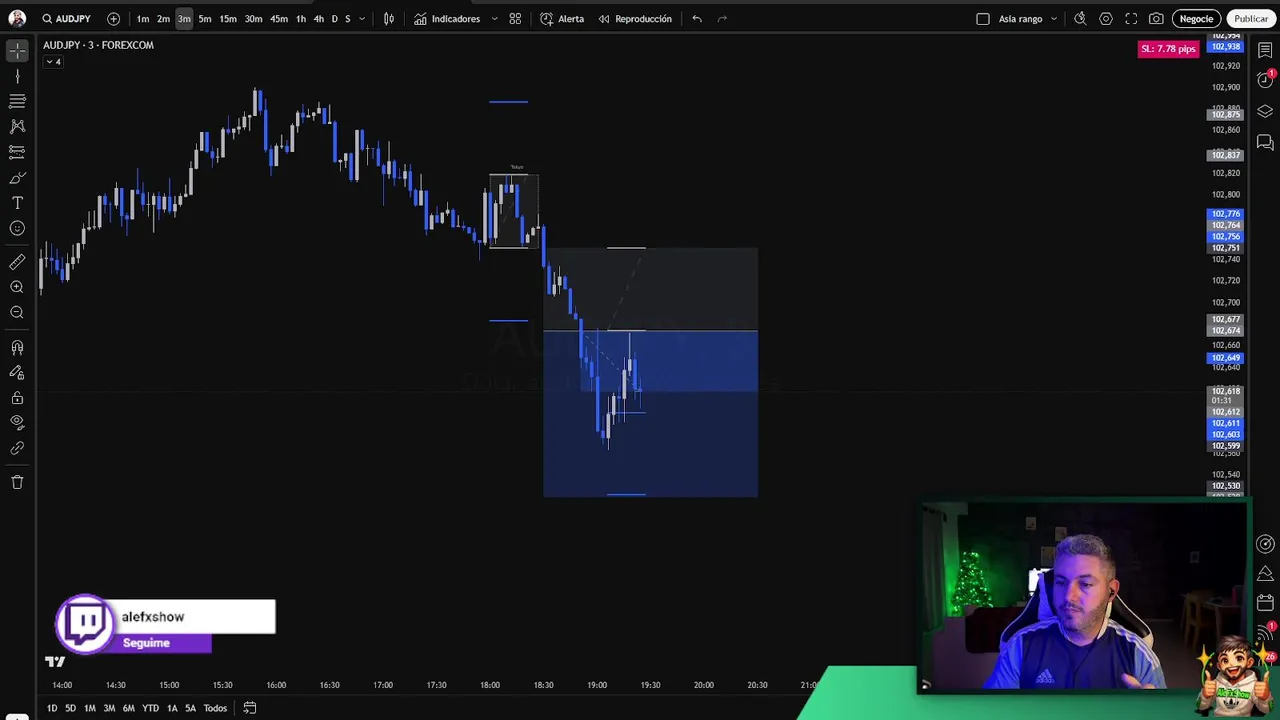The image size is (1280, 720).
Task: Set chart range to 5D
Action: 70,708
